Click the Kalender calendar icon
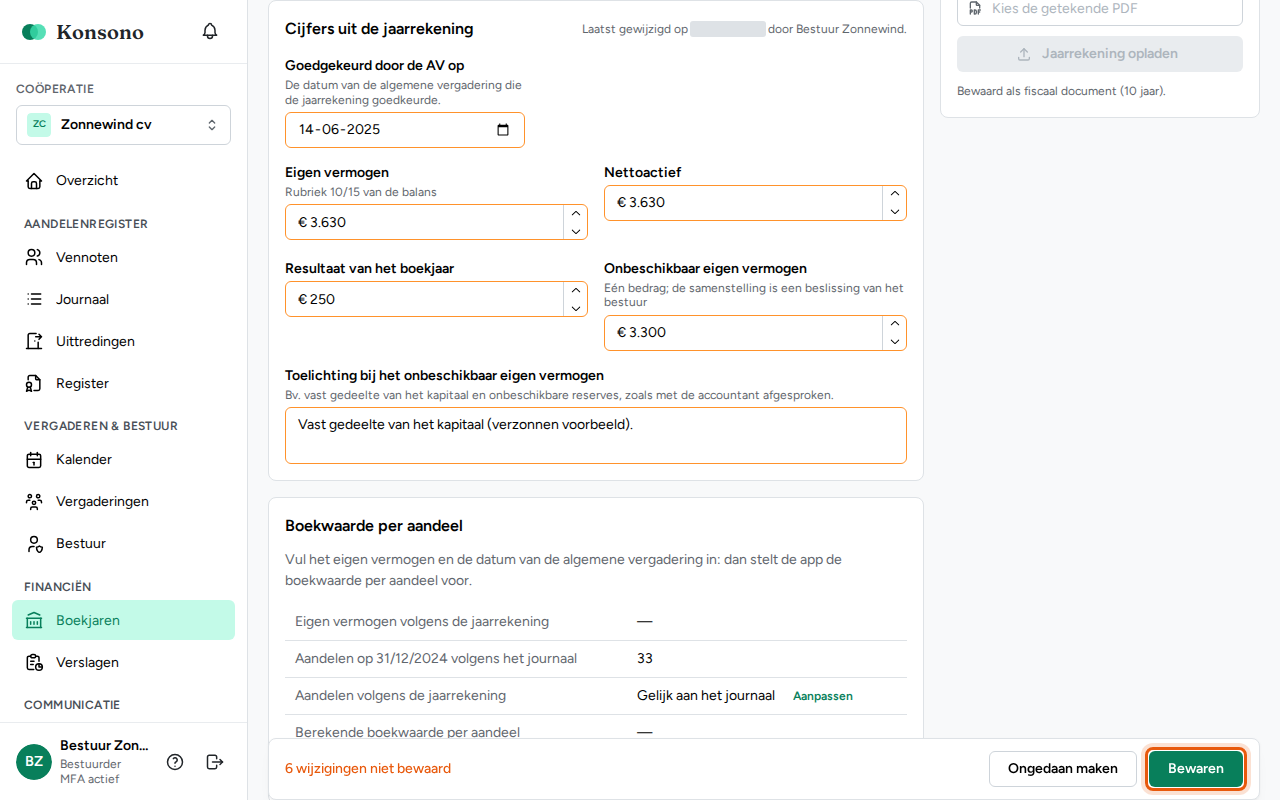Viewport: 1280px width, 800px height. (34, 460)
